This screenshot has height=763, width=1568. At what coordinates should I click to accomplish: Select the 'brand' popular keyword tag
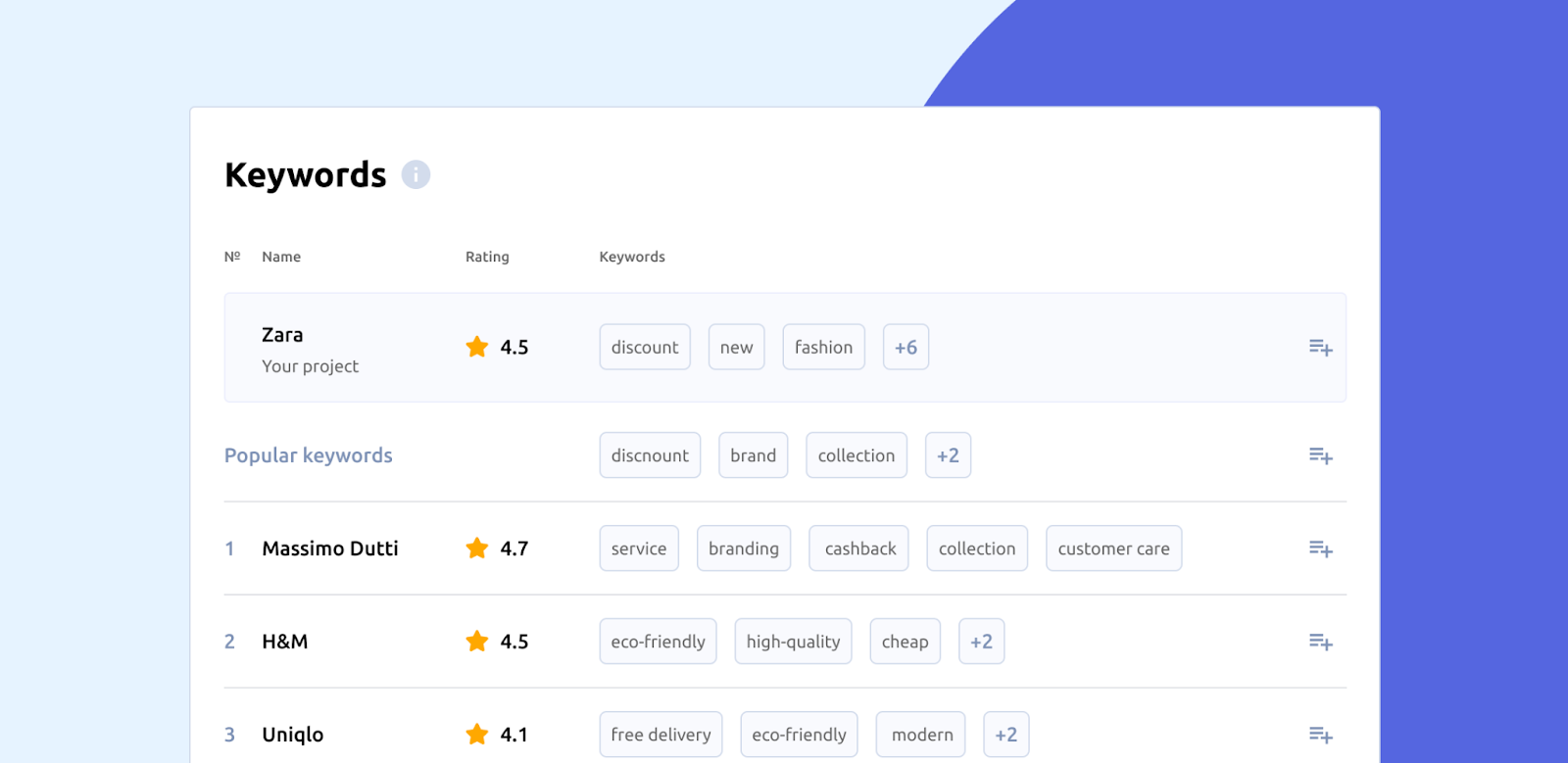coord(753,455)
